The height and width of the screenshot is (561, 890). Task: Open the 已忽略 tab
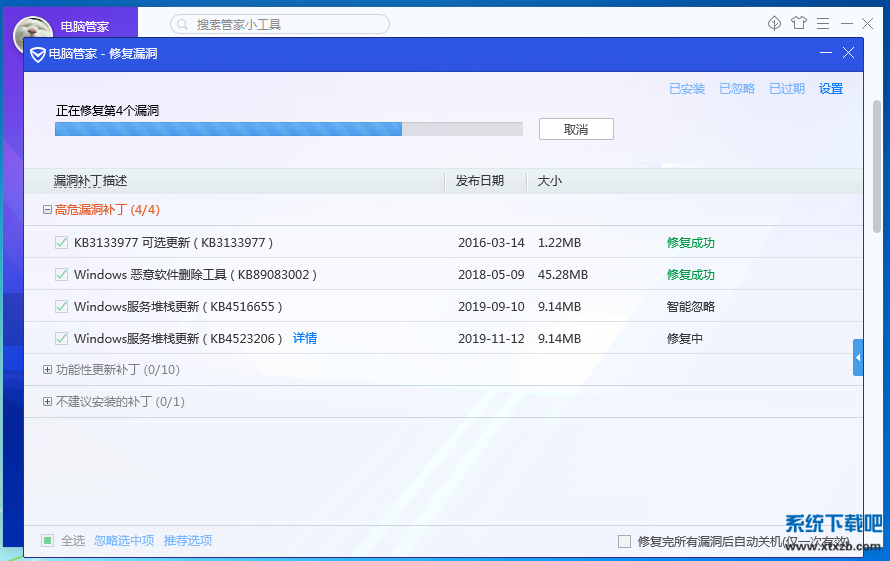click(x=737, y=89)
